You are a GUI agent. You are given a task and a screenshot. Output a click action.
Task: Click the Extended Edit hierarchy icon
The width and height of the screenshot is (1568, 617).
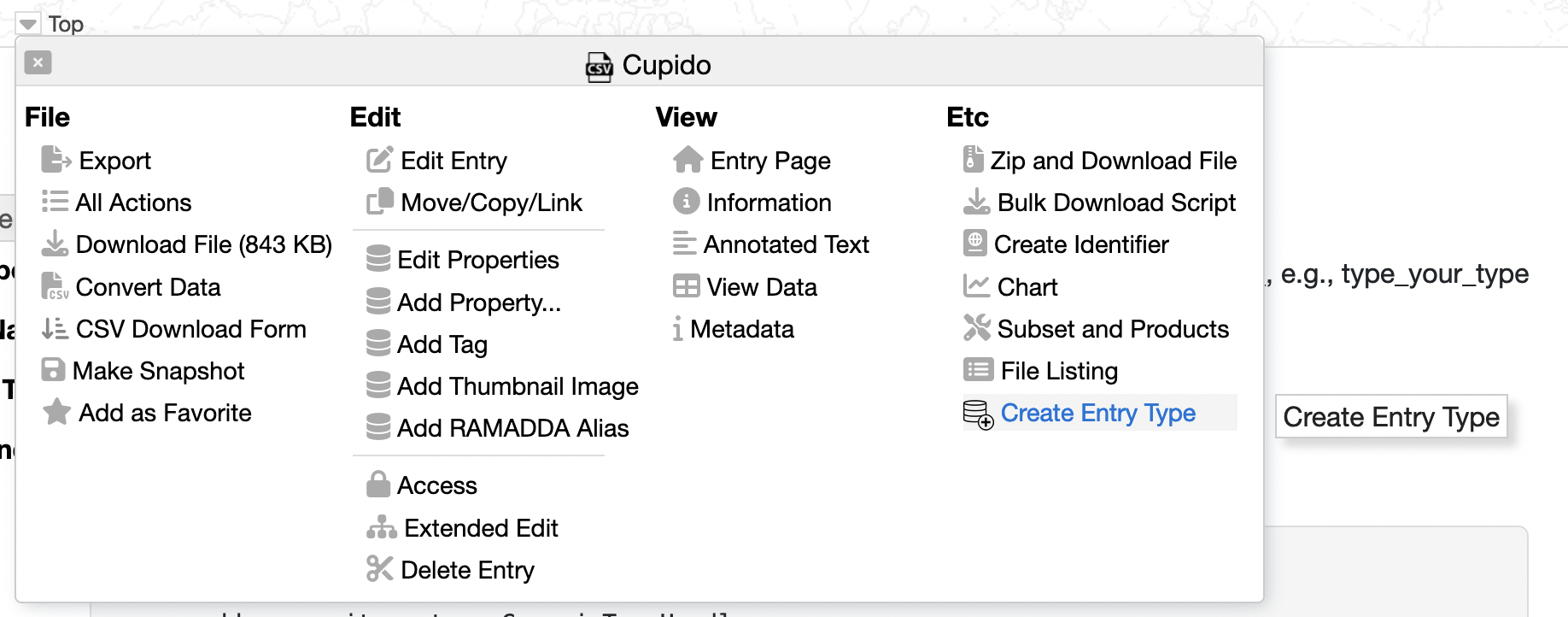[x=382, y=527]
